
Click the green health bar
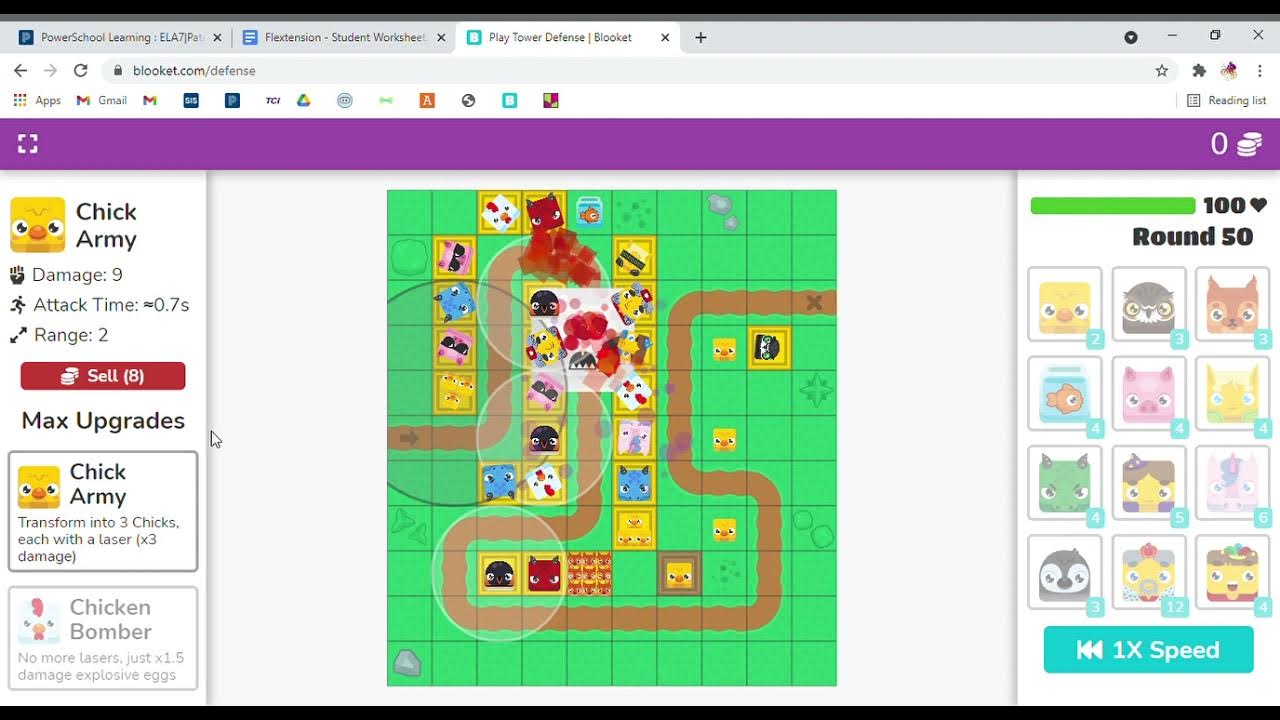[x=1113, y=205]
